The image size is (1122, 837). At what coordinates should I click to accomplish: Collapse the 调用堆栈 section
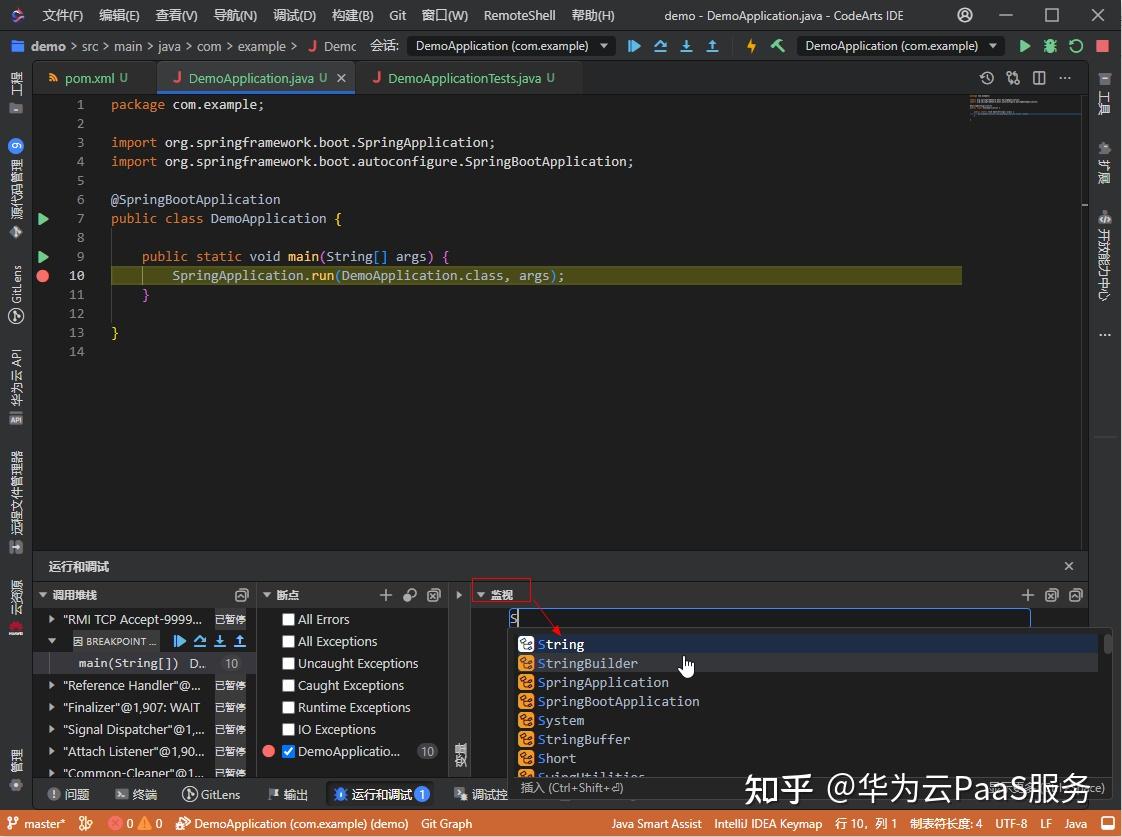pos(43,595)
